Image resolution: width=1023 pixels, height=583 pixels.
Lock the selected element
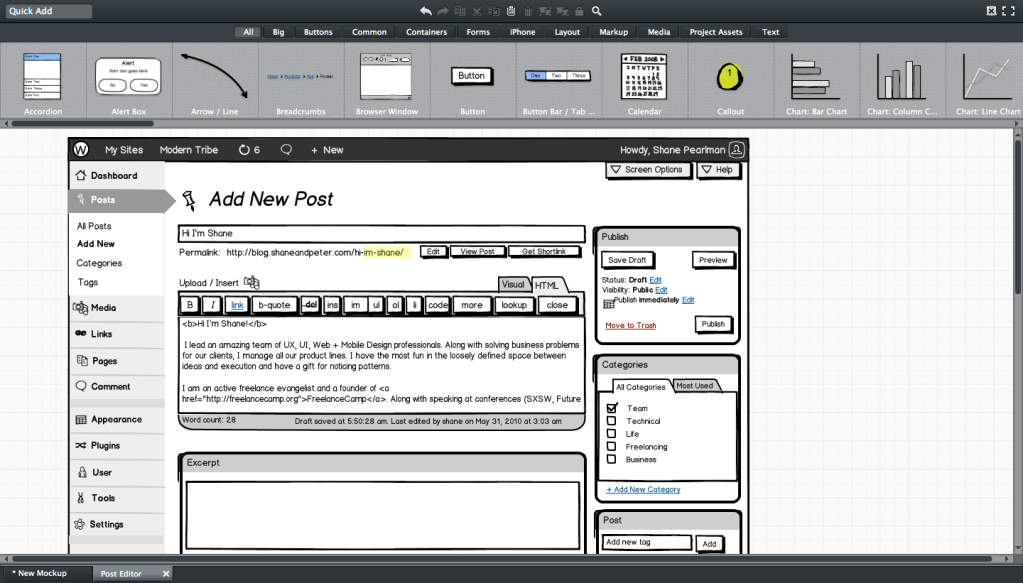pos(580,10)
